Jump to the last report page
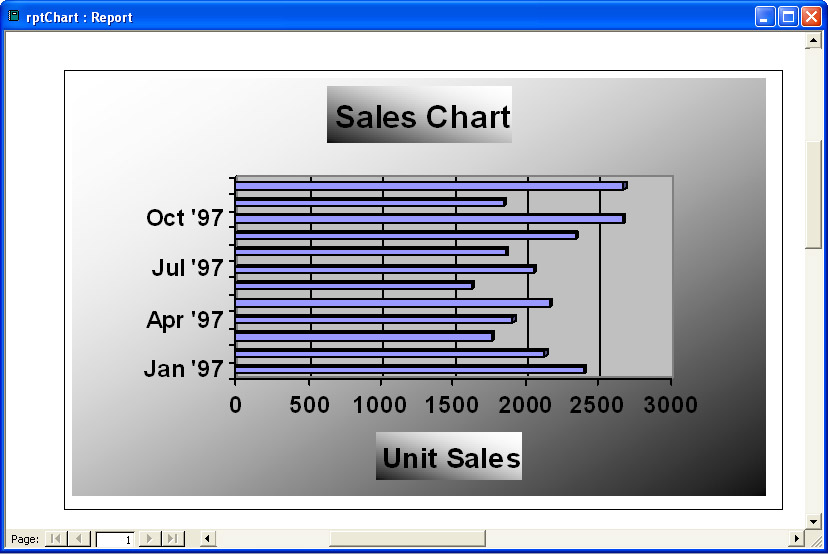The image size is (828, 554). 174,539
